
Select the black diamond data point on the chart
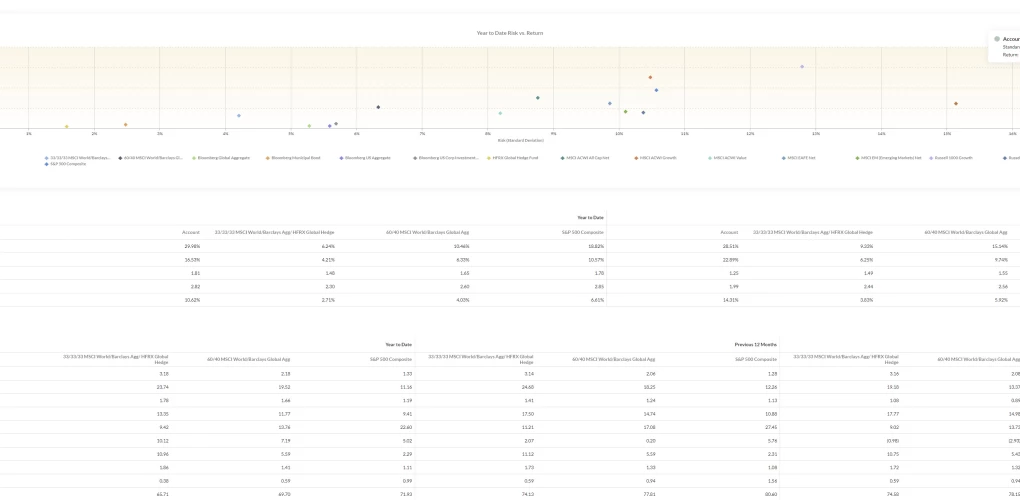coord(378,107)
